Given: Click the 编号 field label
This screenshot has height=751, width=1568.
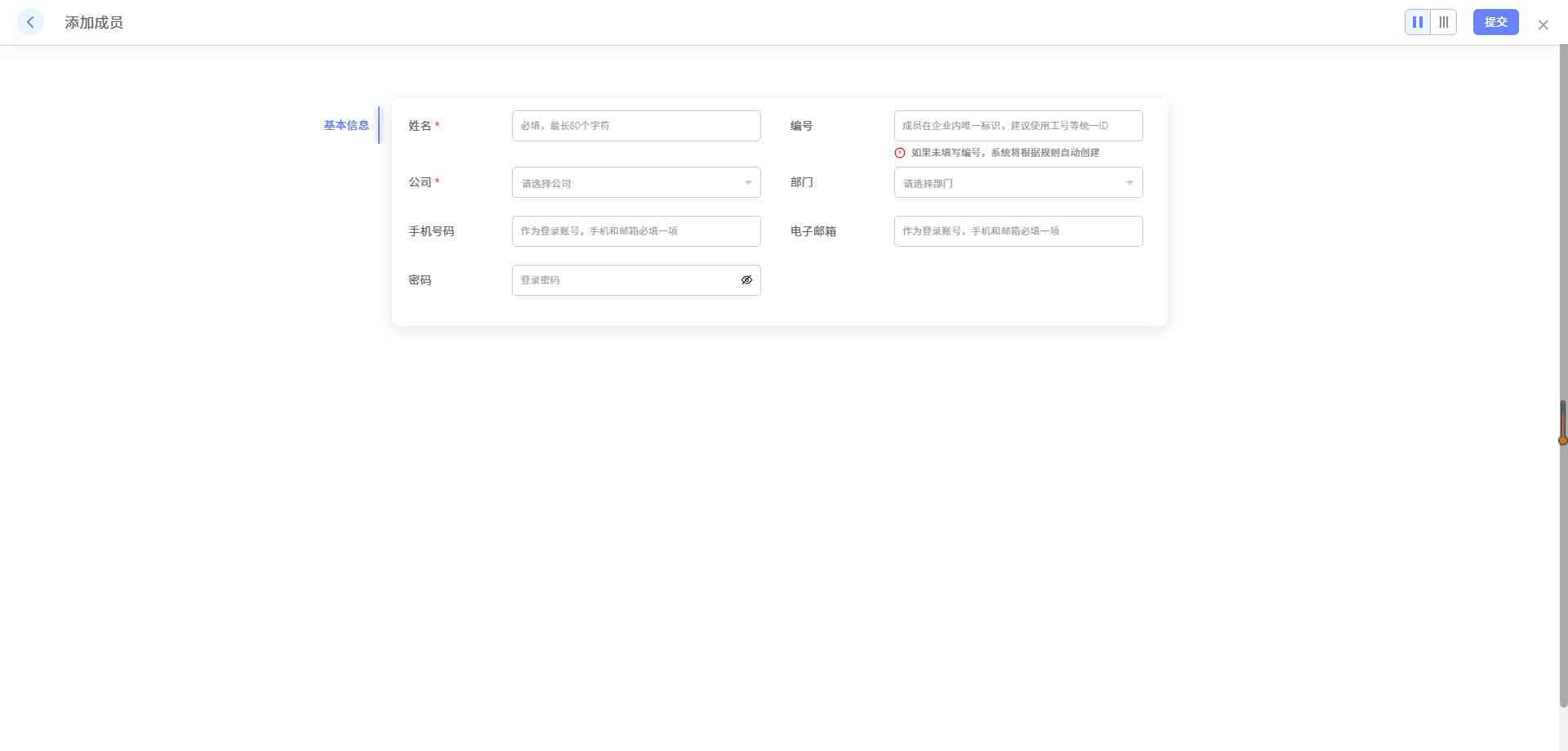Looking at the screenshot, I should (x=801, y=126).
